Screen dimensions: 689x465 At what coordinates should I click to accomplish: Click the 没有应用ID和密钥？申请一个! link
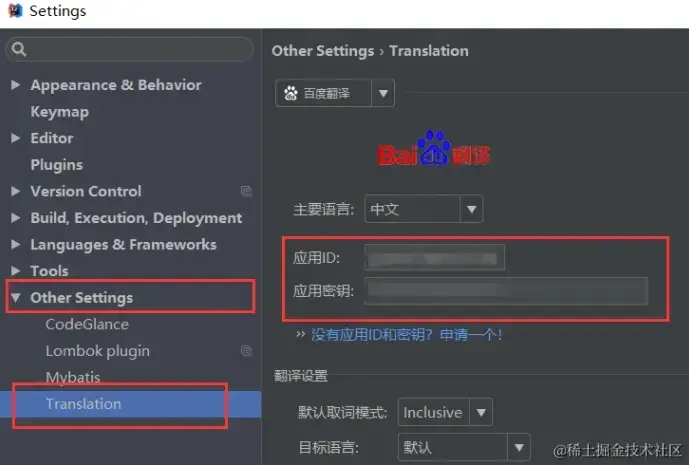[x=406, y=335]
